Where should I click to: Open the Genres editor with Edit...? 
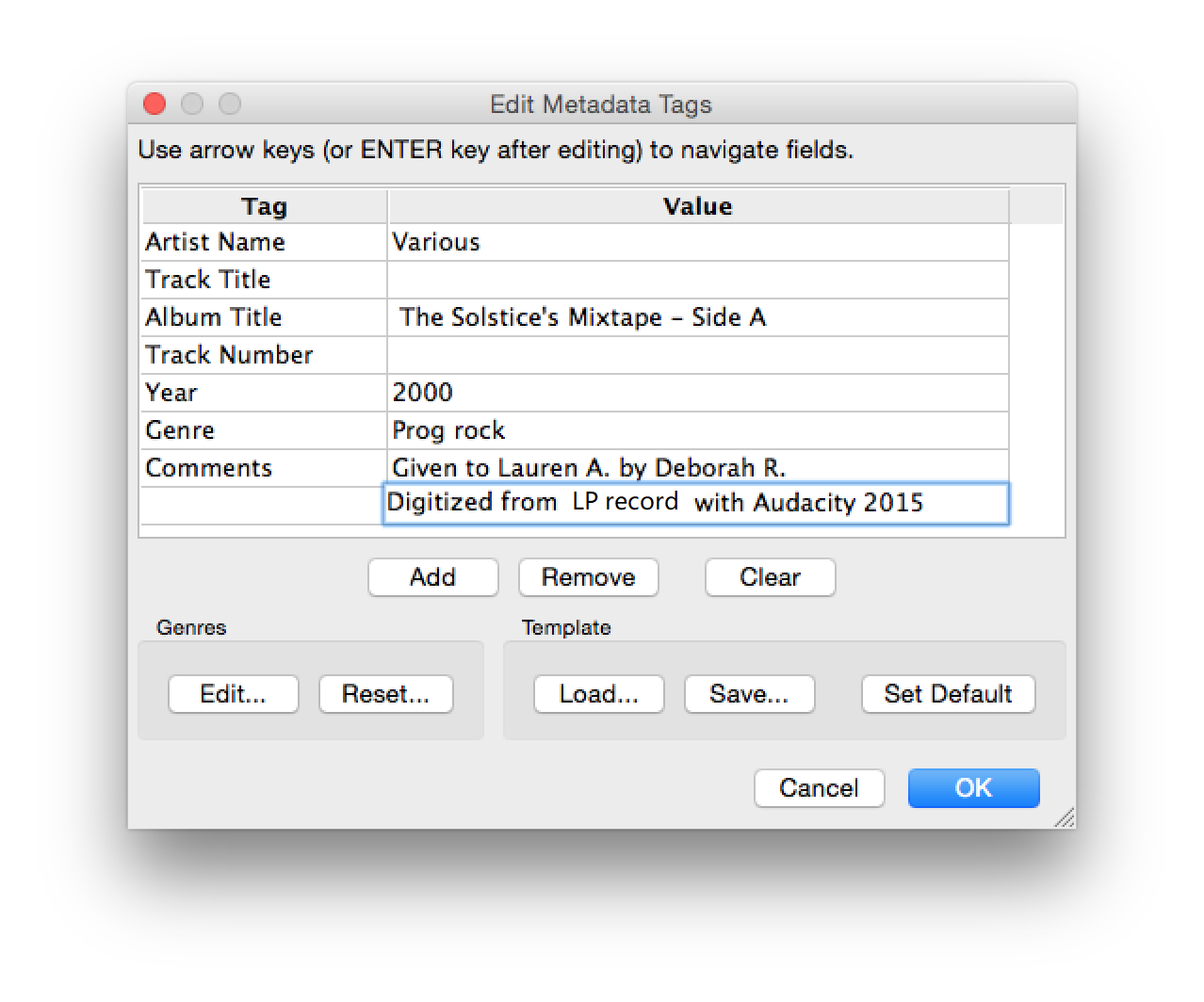(x=233, y=694)
